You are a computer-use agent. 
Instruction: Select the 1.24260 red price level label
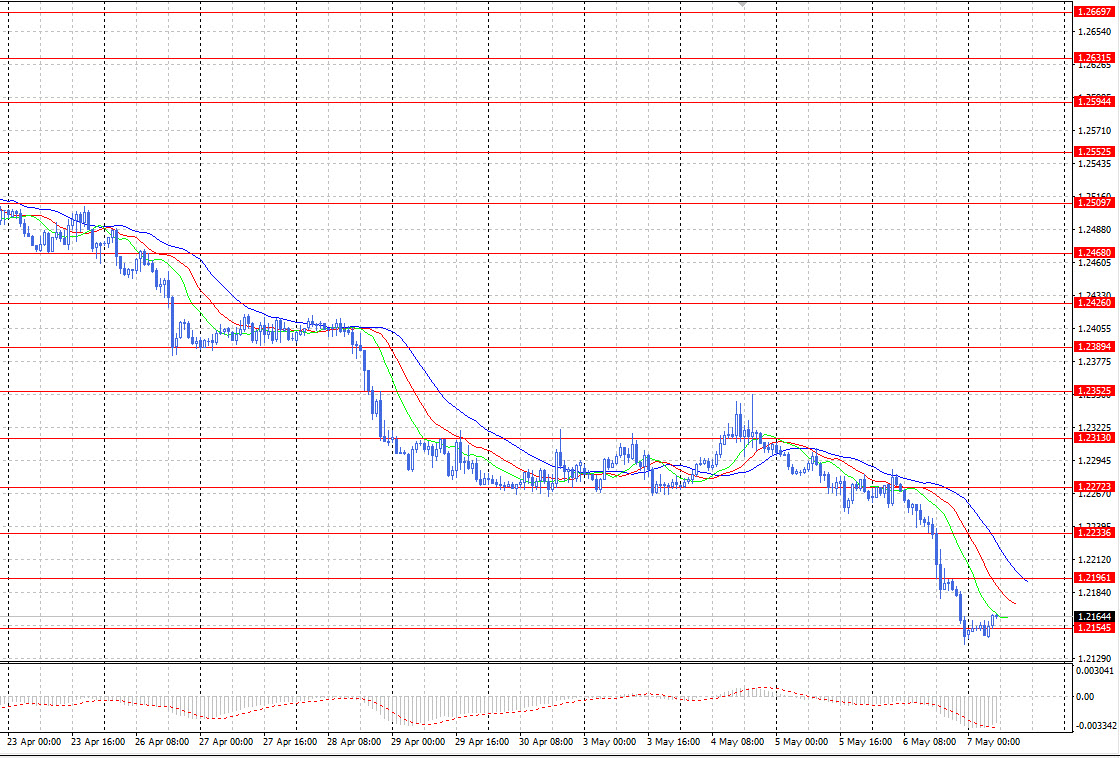click(x=1094, y=303)
